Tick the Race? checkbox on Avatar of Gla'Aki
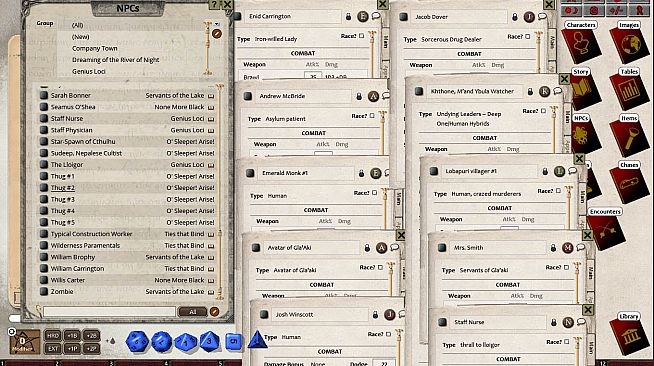Screen dimensions: 654x366 [380, 267]
